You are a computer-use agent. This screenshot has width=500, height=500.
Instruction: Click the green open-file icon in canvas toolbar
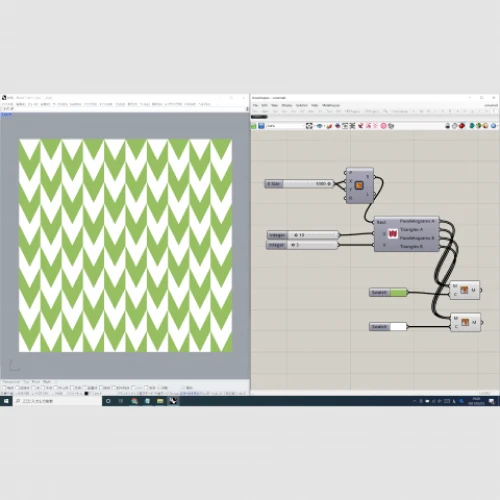254,126
